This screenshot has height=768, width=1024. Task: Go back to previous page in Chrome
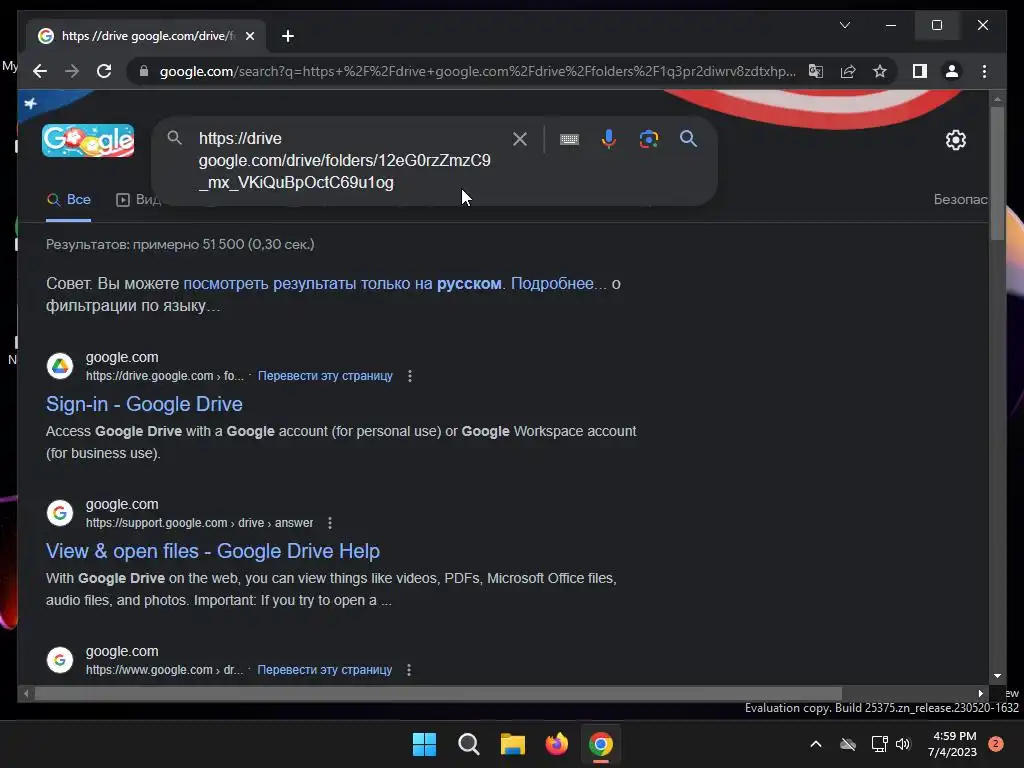point(40,71)
